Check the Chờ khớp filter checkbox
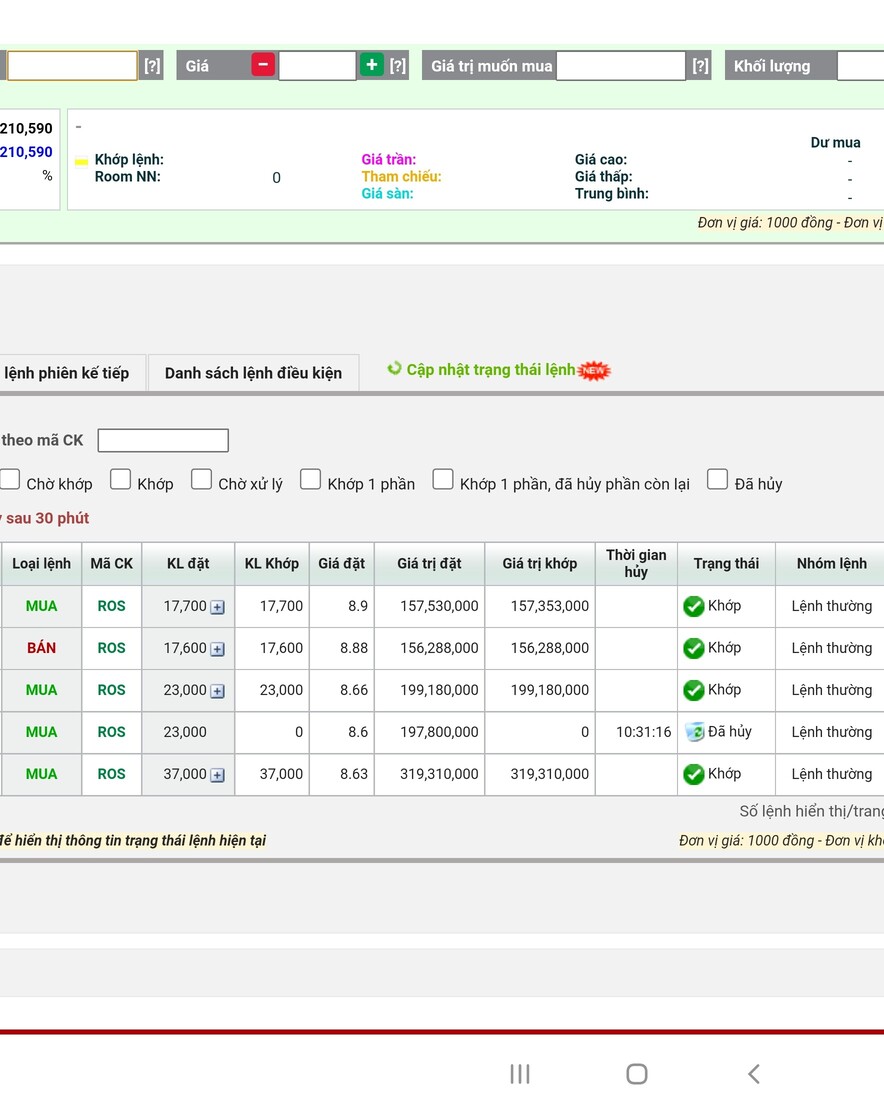Screen dimensions: 884x1104 [10, 480]
